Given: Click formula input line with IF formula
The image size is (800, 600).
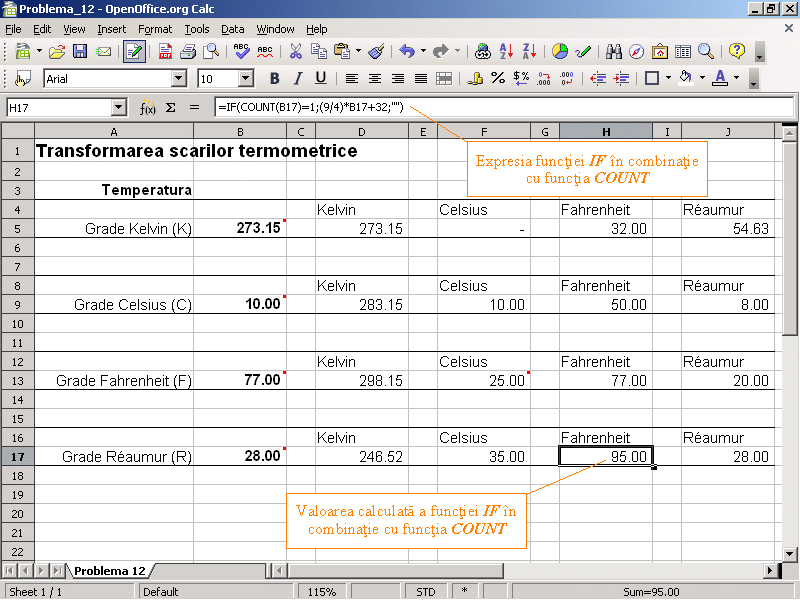Looking at the screenshot, I should 503,108.
